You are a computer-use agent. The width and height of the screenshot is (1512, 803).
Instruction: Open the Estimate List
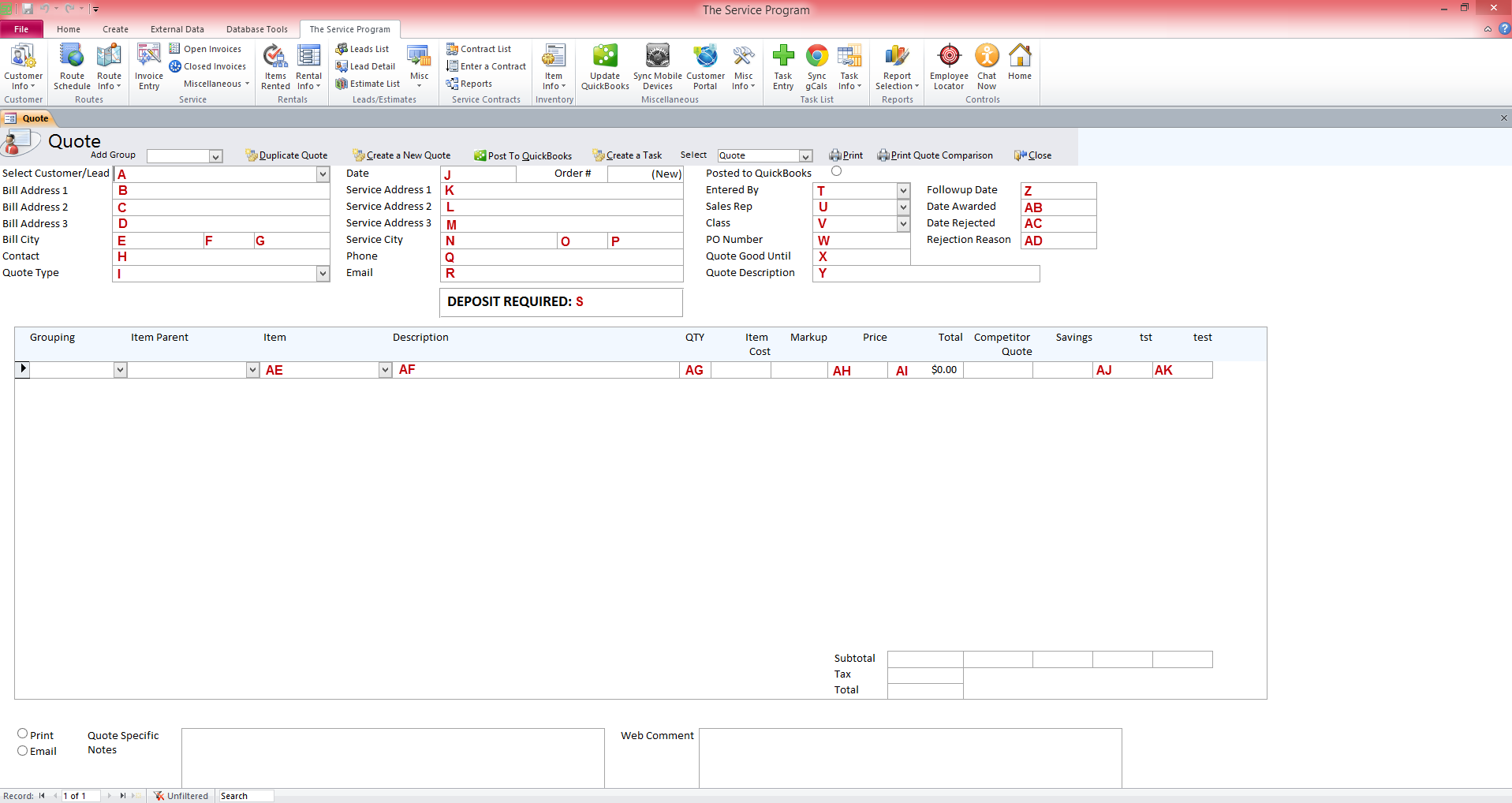pos(368,84)
